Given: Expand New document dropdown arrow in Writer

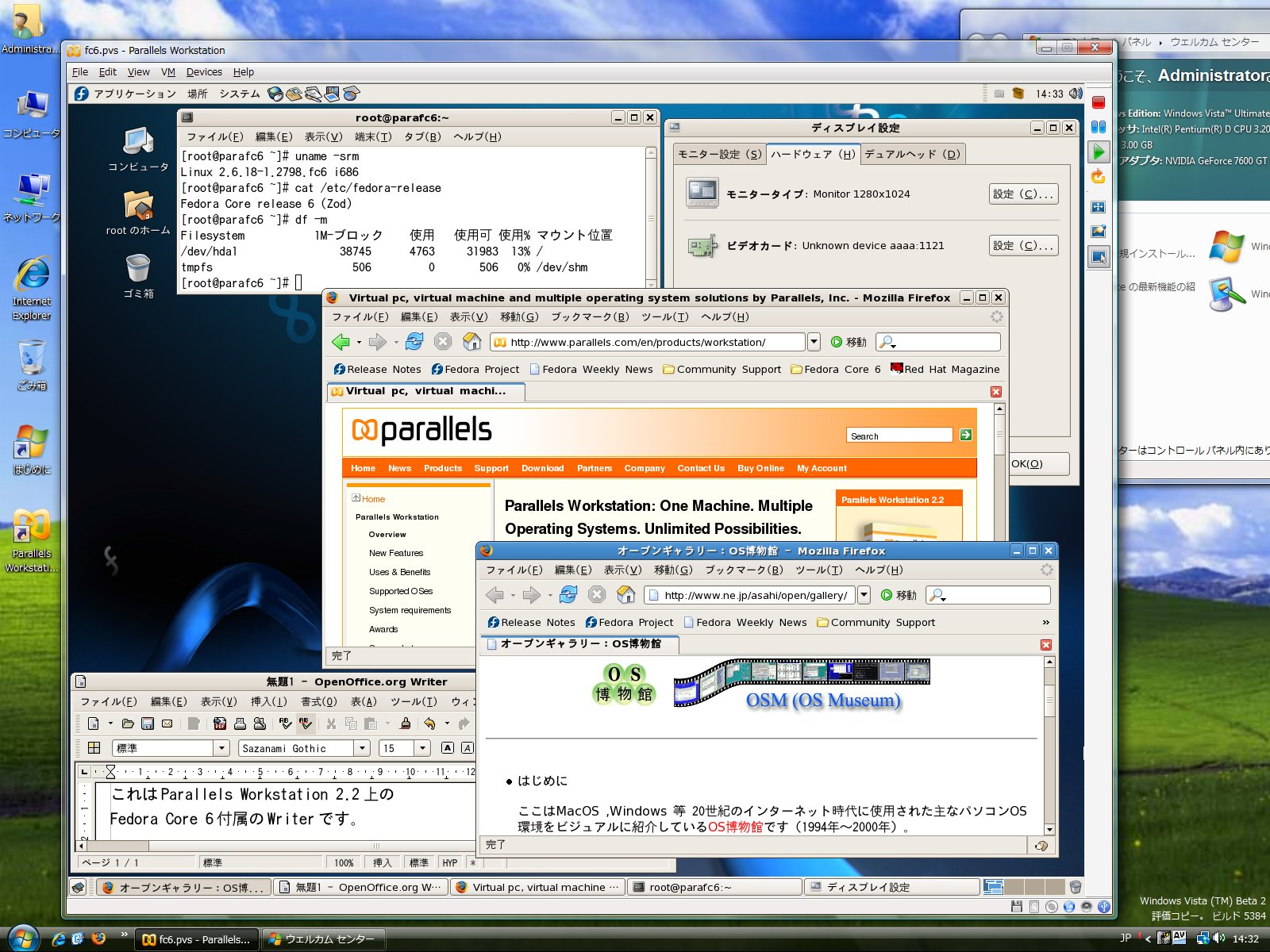Looking at the screenshot, I should (110, 724).
